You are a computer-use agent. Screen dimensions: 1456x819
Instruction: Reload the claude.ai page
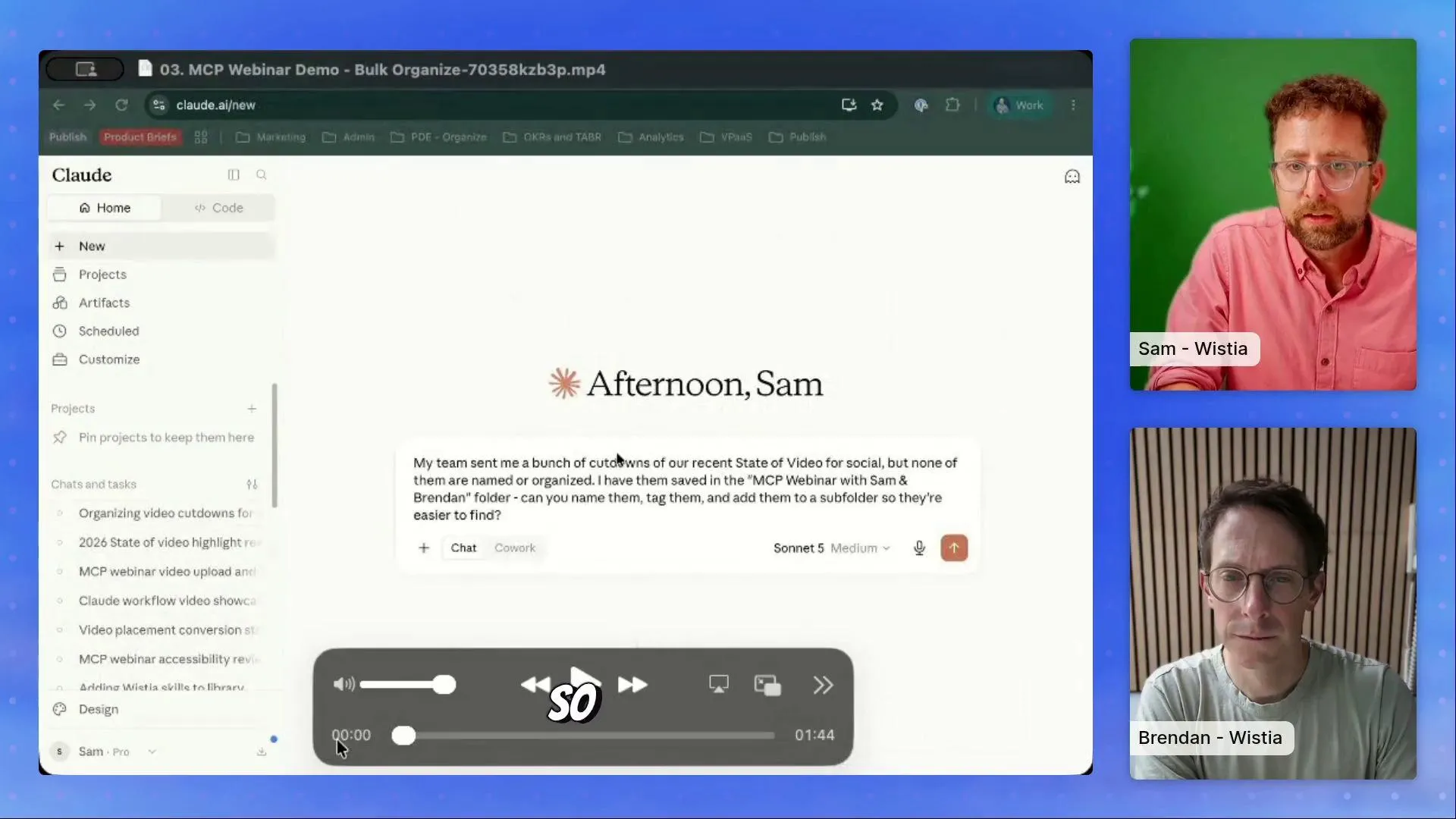[x=121, y=105]
